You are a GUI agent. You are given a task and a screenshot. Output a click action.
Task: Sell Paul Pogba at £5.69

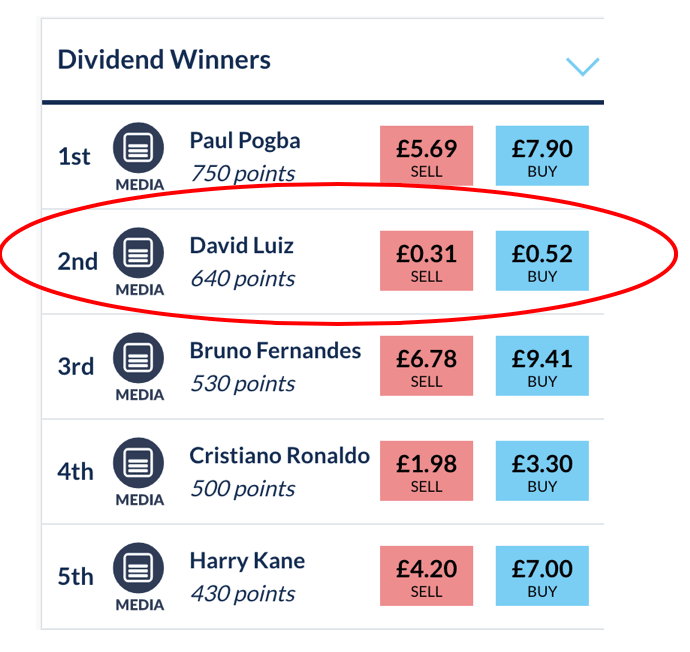pyautogui.click(x=426, y=156)
